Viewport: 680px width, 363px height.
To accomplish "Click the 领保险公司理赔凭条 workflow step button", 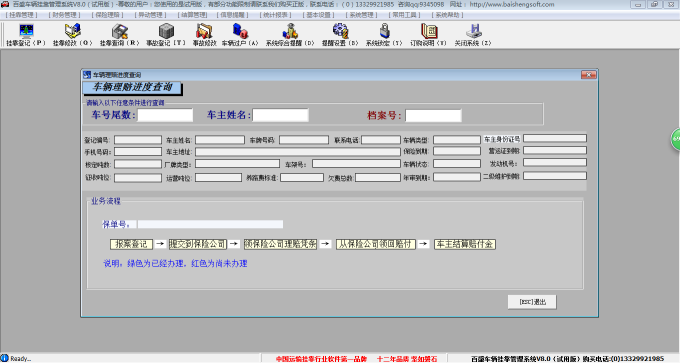I will 280,244.
